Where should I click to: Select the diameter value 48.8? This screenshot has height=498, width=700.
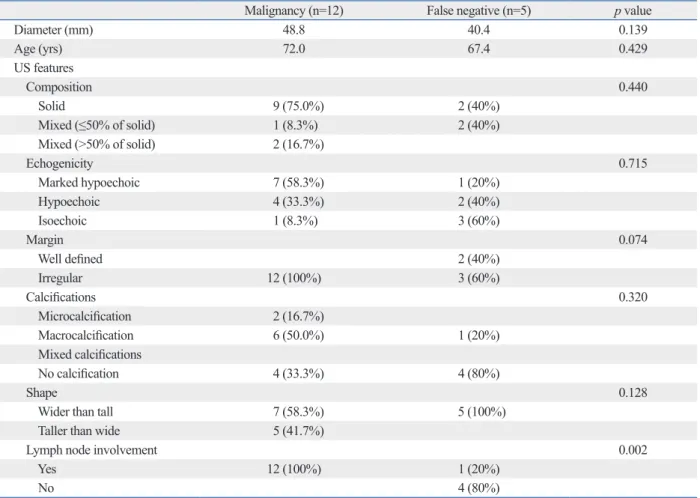click(294, 30)
